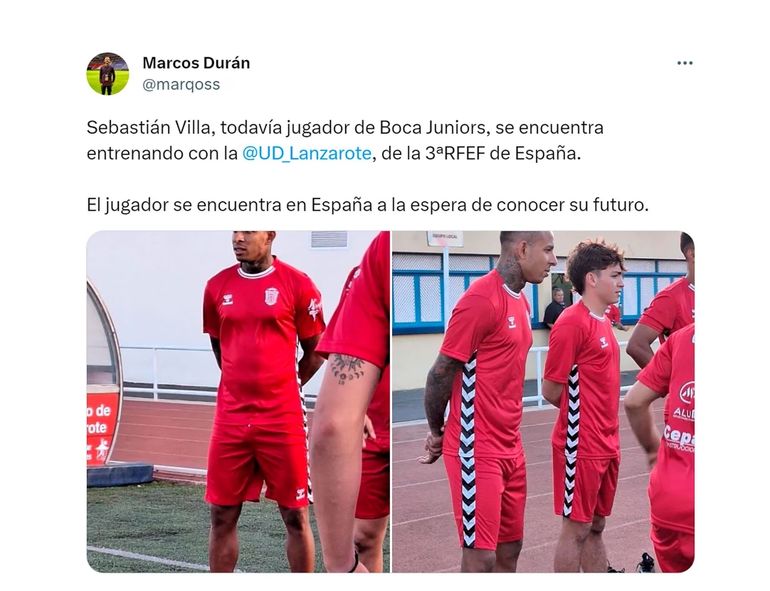Open the left photo of the tweet
Image resolution: width=770 pixels, height=591 pixels.
[238, 401]
